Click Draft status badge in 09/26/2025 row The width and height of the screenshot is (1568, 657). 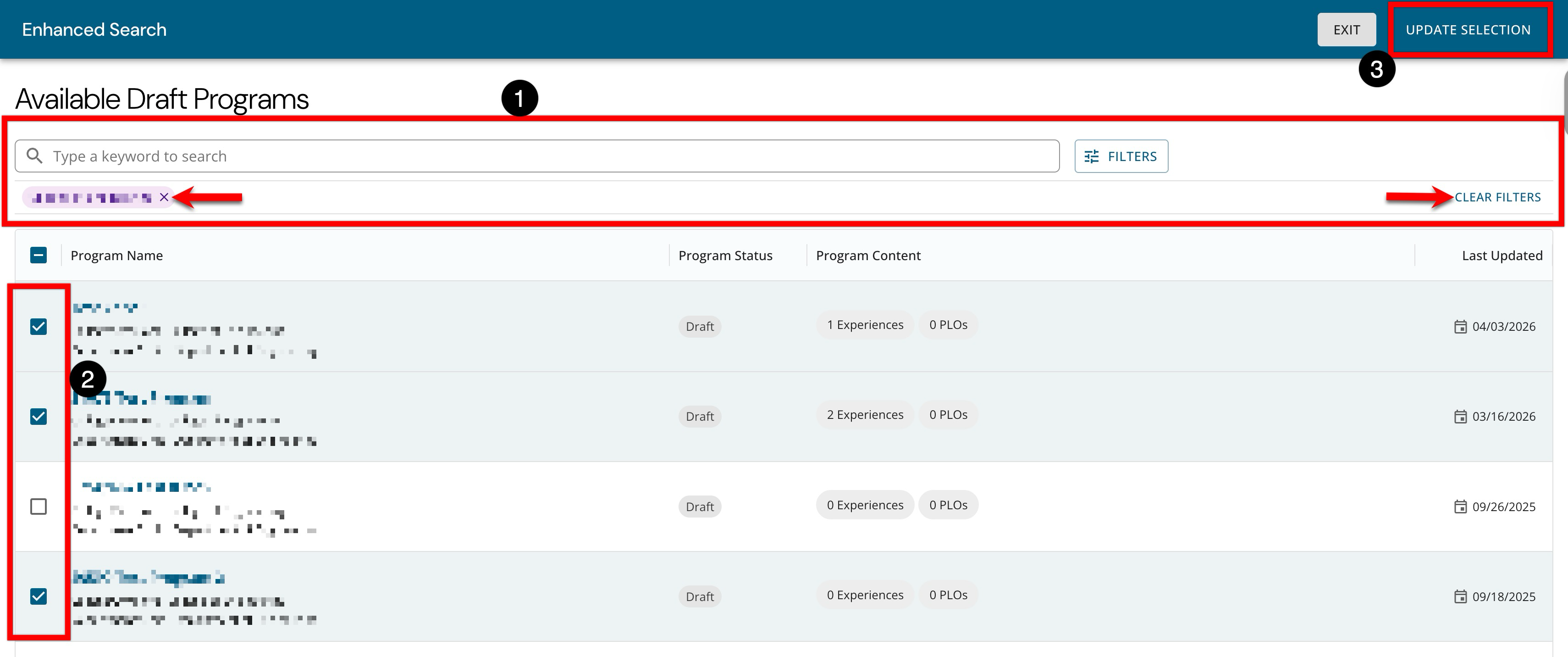tap(699, 507)
